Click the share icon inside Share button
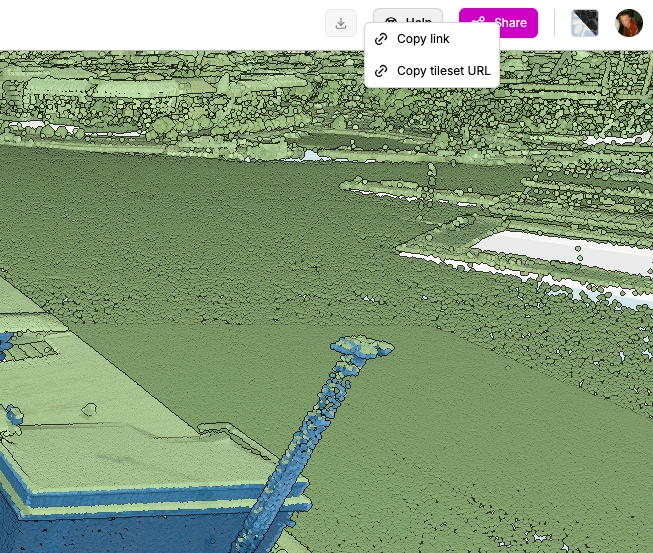653x553 pixels. point(479,23)
